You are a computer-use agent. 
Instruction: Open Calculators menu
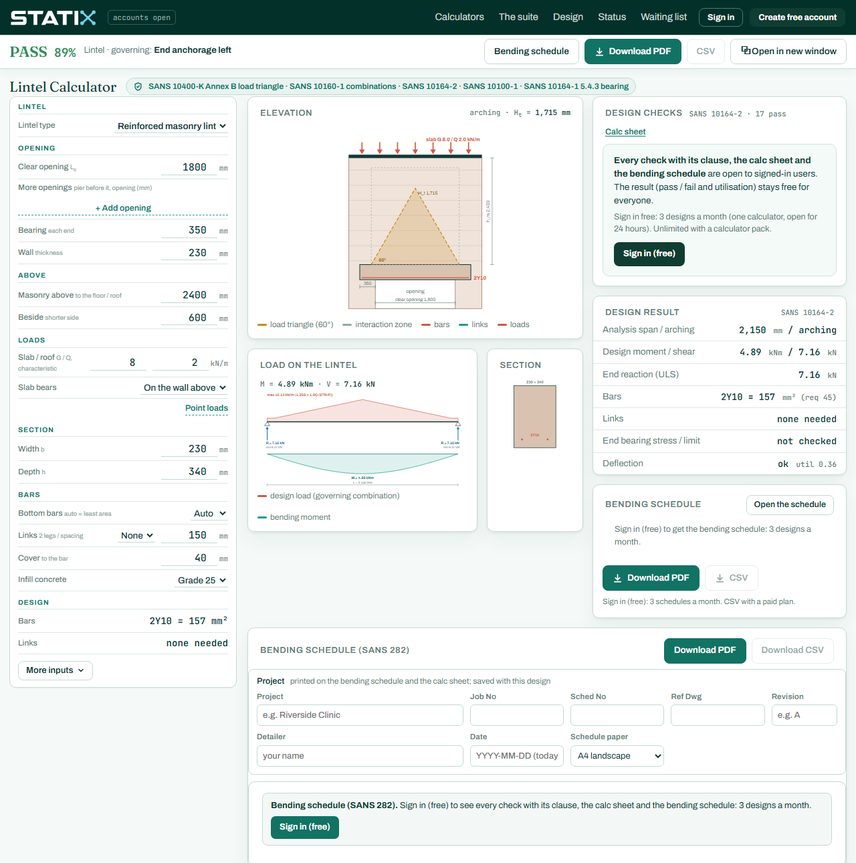click(x=459, y=17)
